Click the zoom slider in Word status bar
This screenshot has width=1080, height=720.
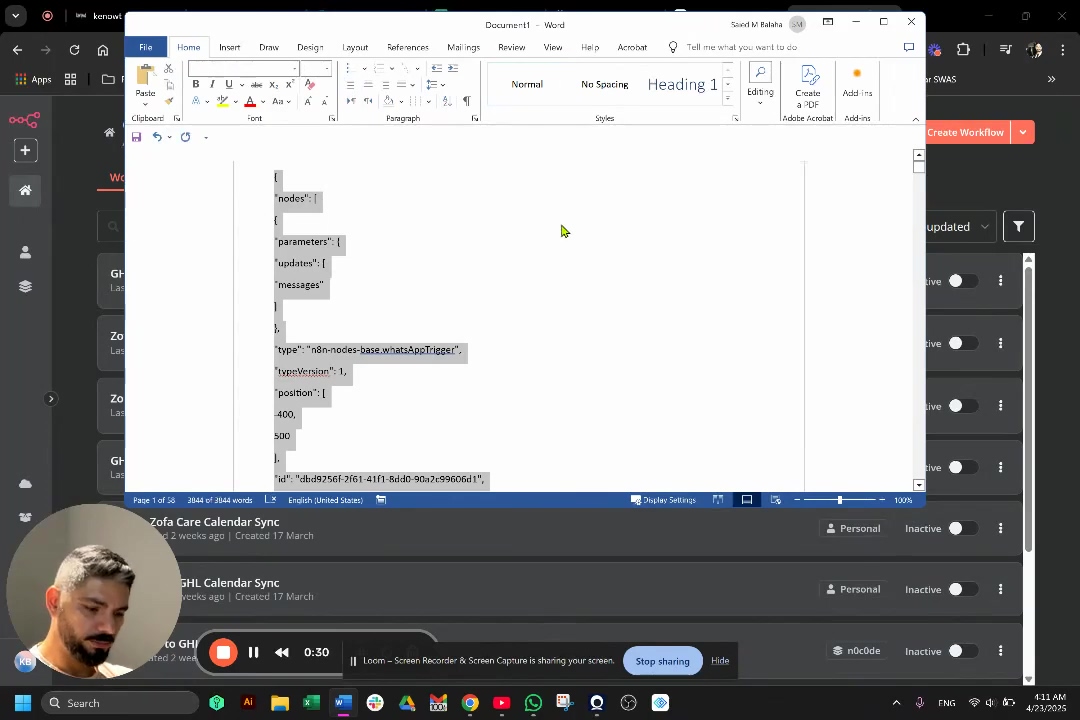point(840,500)
